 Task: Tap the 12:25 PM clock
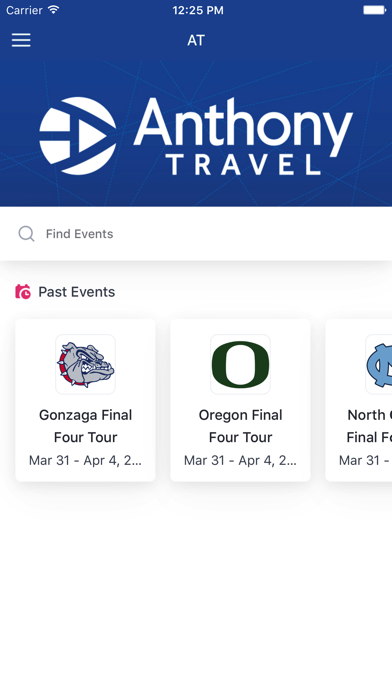coord(198,10)
